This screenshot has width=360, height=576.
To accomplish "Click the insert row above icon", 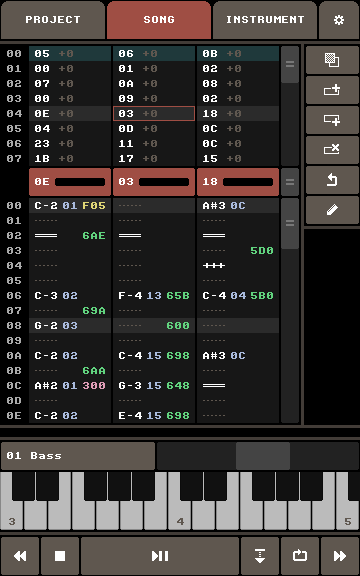I will [x=332, y=90].
